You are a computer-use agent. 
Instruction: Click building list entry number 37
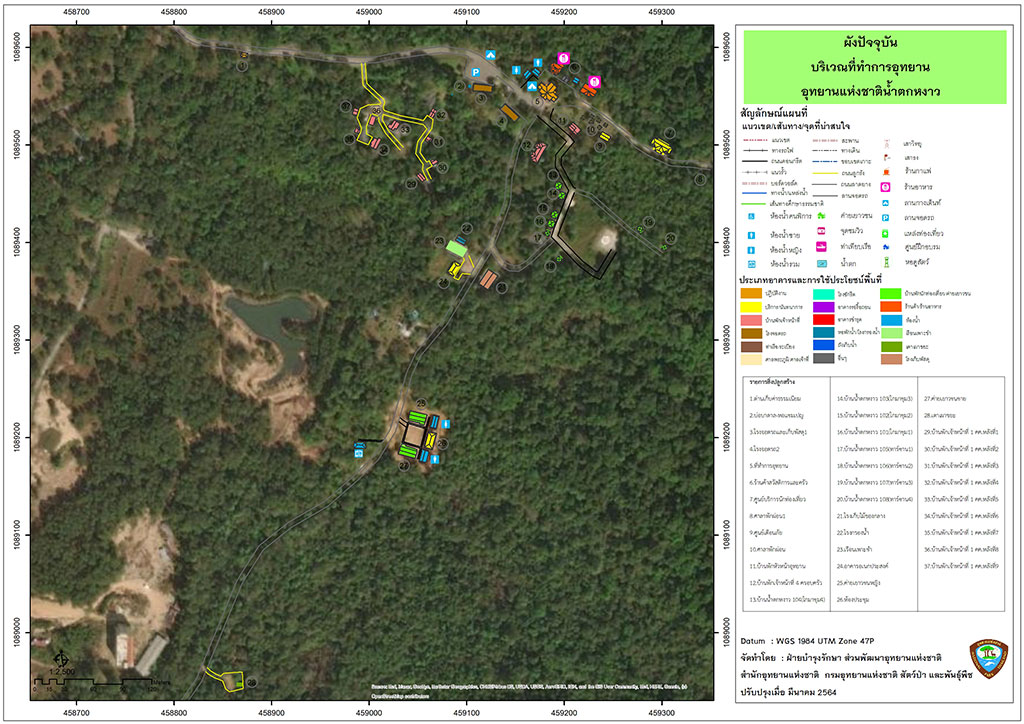click(961, 566)
